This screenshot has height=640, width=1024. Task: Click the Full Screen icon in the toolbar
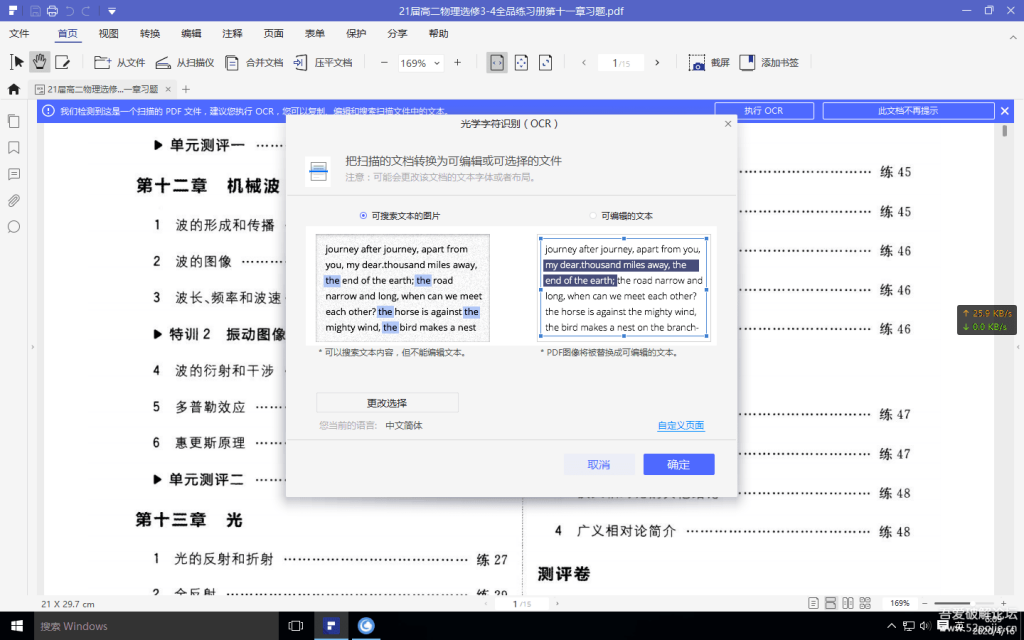[545, 63]
